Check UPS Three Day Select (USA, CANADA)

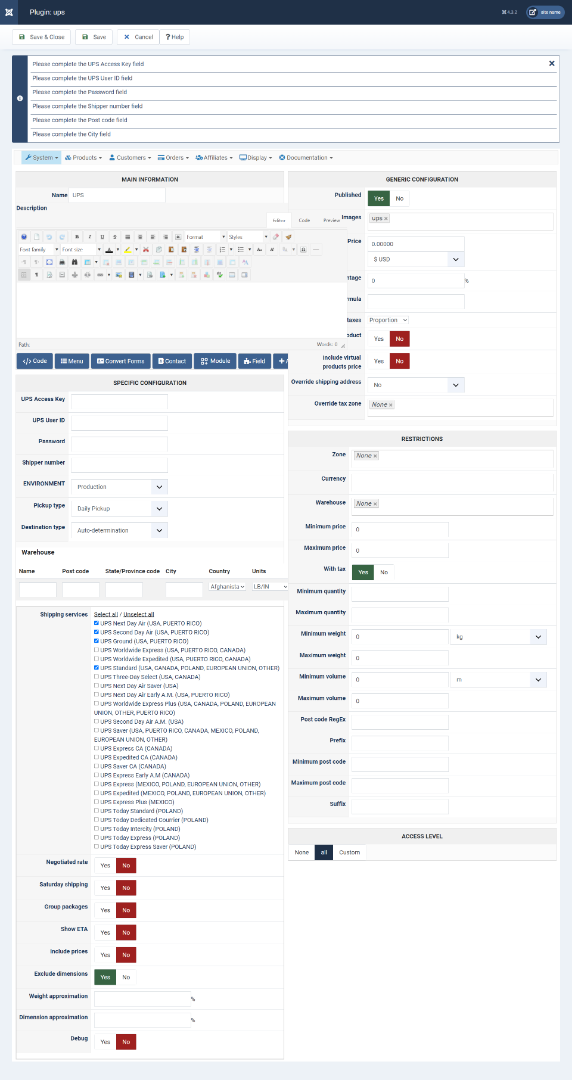pos(96,676)
